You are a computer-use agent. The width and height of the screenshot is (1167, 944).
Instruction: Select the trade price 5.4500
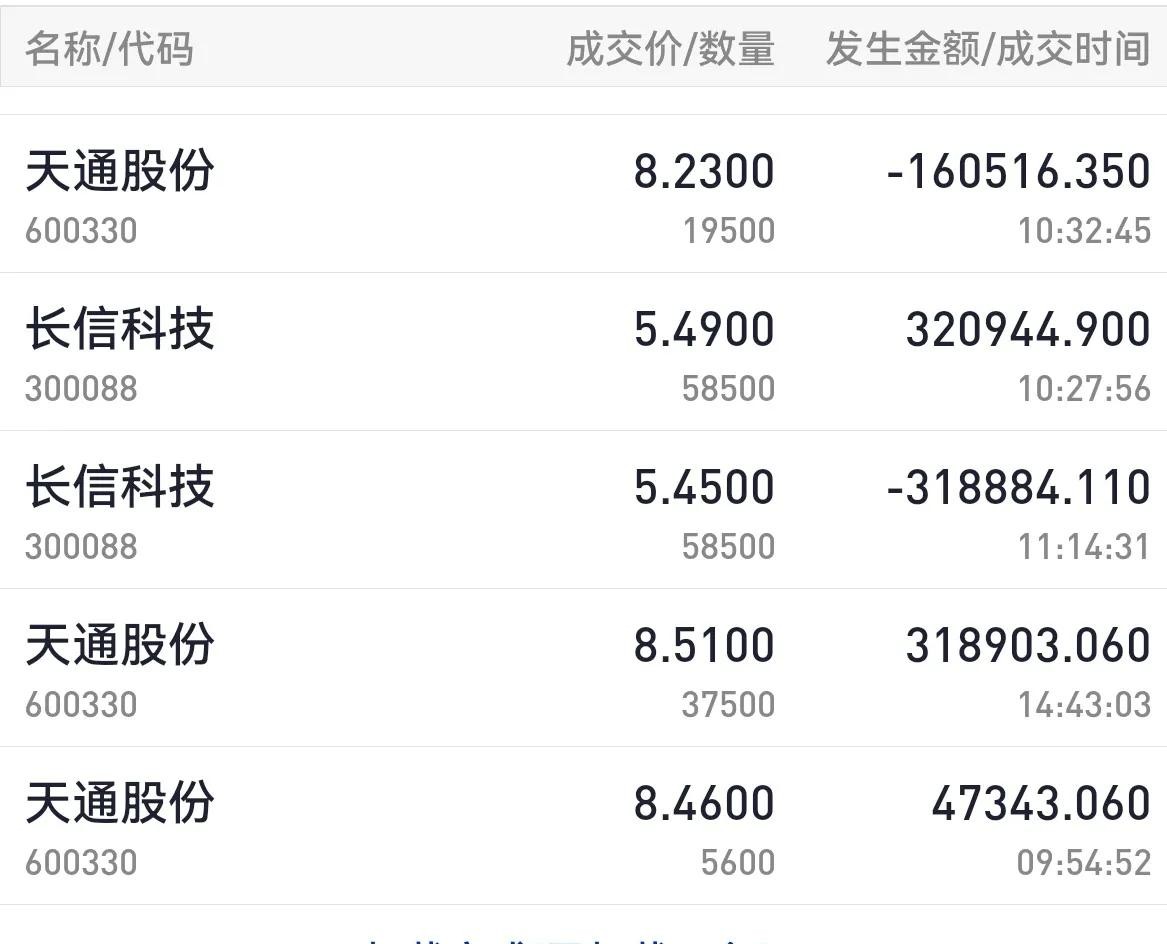tap(704, 487)
